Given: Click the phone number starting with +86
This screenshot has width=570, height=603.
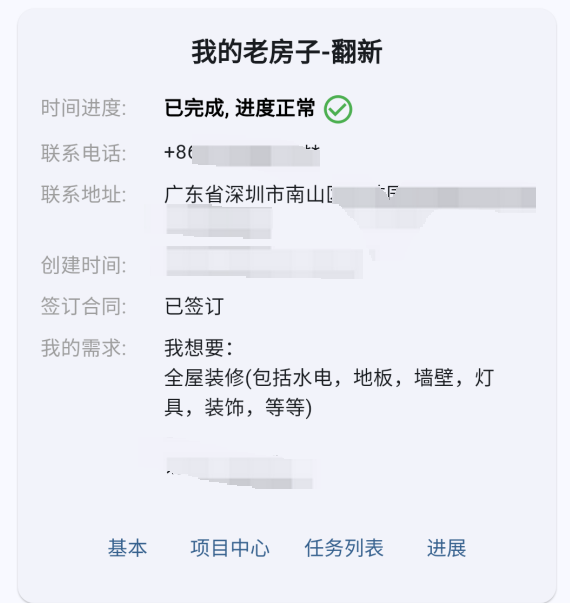Looking at the screenshot, I should tap(242, 154).
